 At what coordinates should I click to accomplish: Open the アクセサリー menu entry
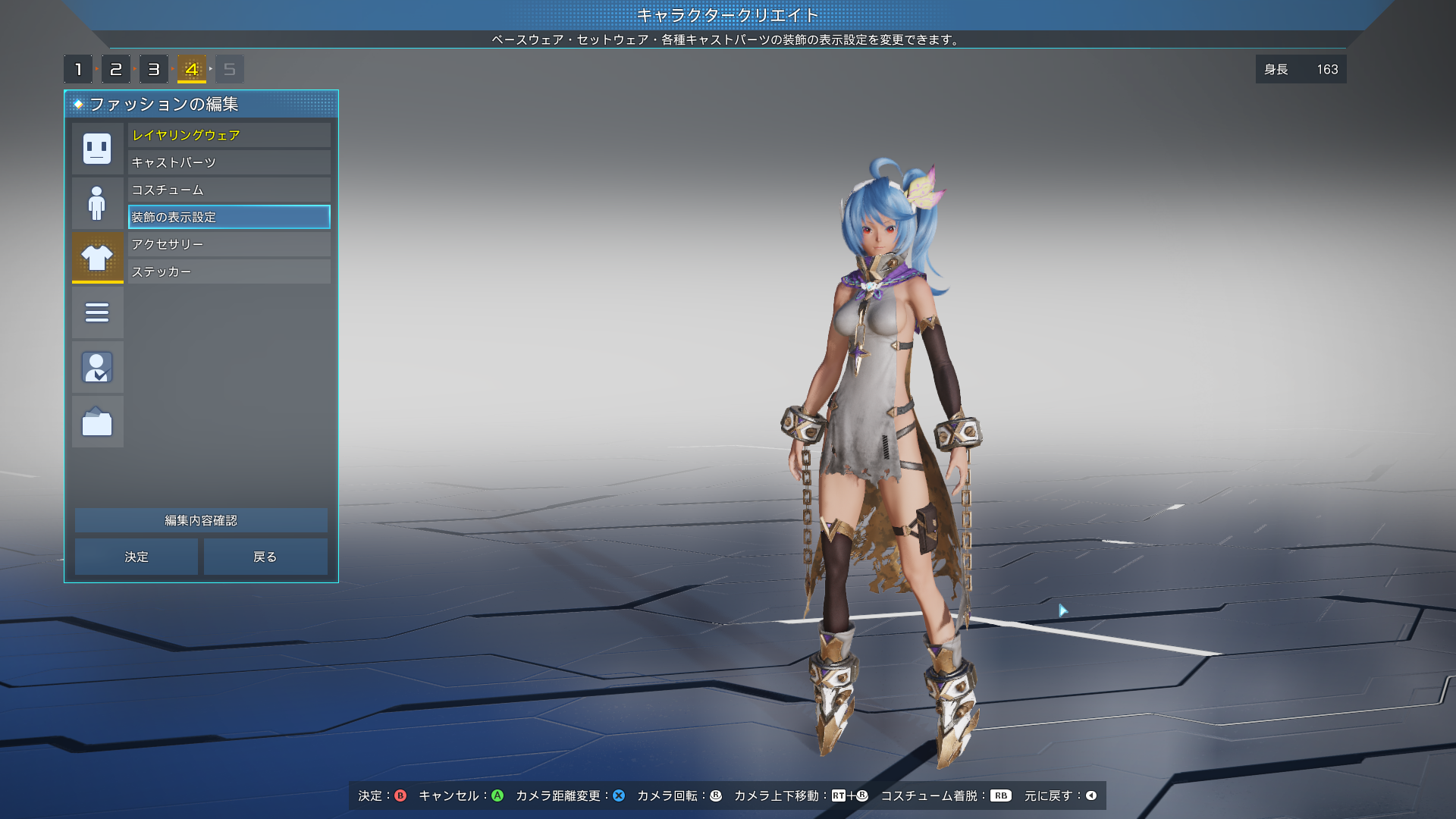click(x=229, y=244)
